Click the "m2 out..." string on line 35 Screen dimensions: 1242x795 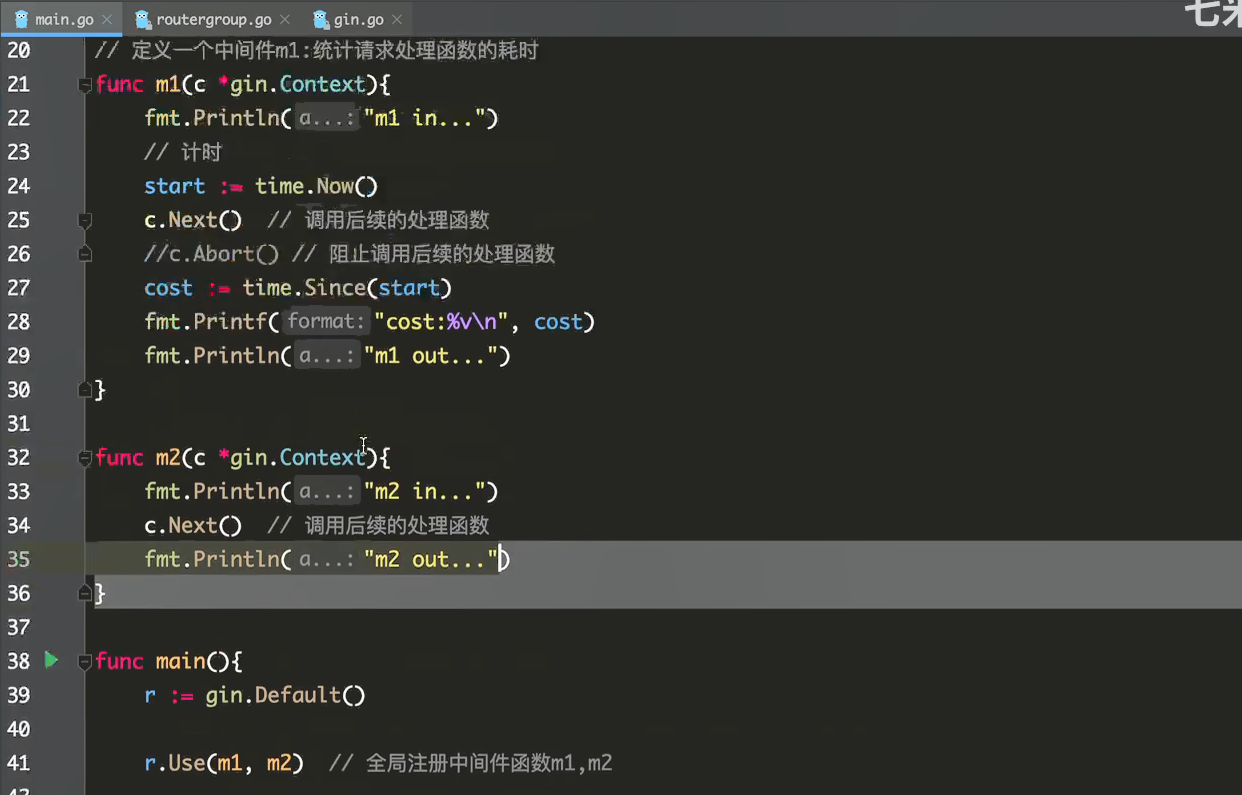(x=431, y=560)
